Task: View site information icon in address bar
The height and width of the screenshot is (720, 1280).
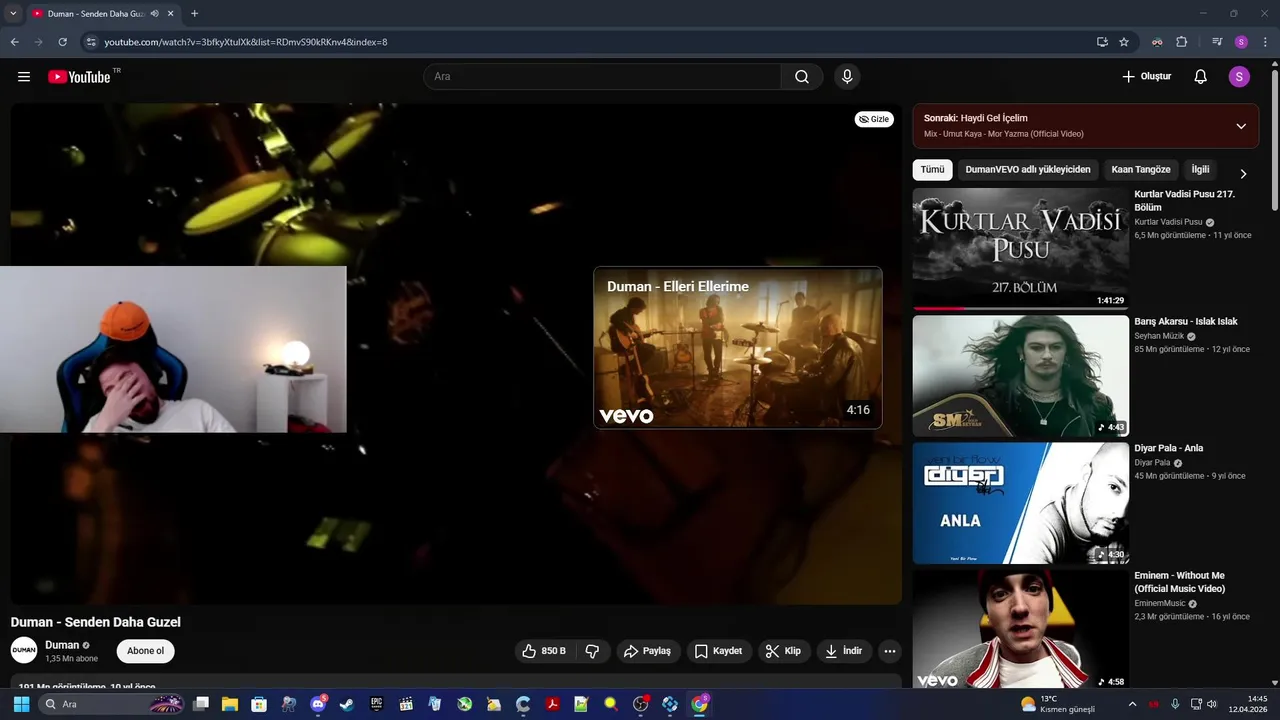Action: 91,42
